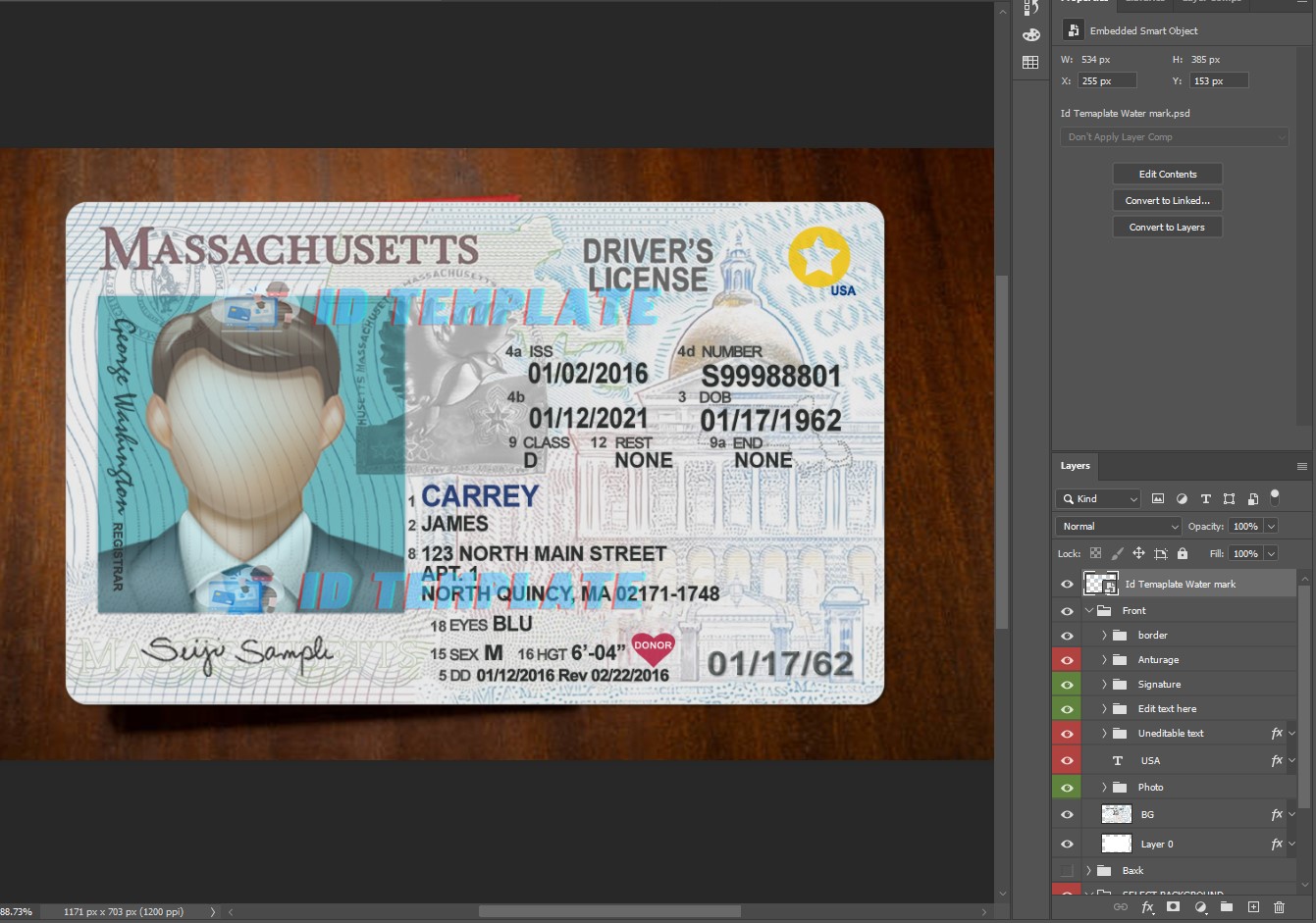Click the Fill 100% value field
The image size is (1316, 923).
(x=1245, y=553)
